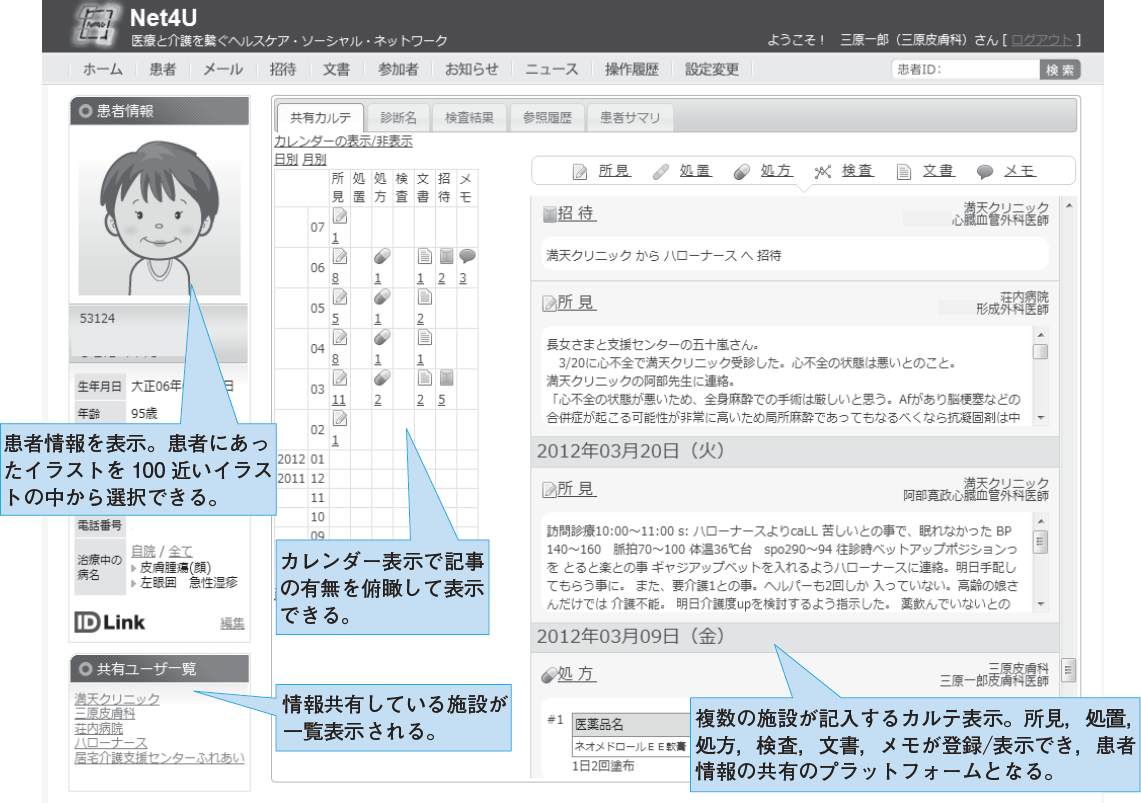The height and width of the screenshot is (803, 1141).
Task: Open the ニュース menu item
Action: [552, 69]
